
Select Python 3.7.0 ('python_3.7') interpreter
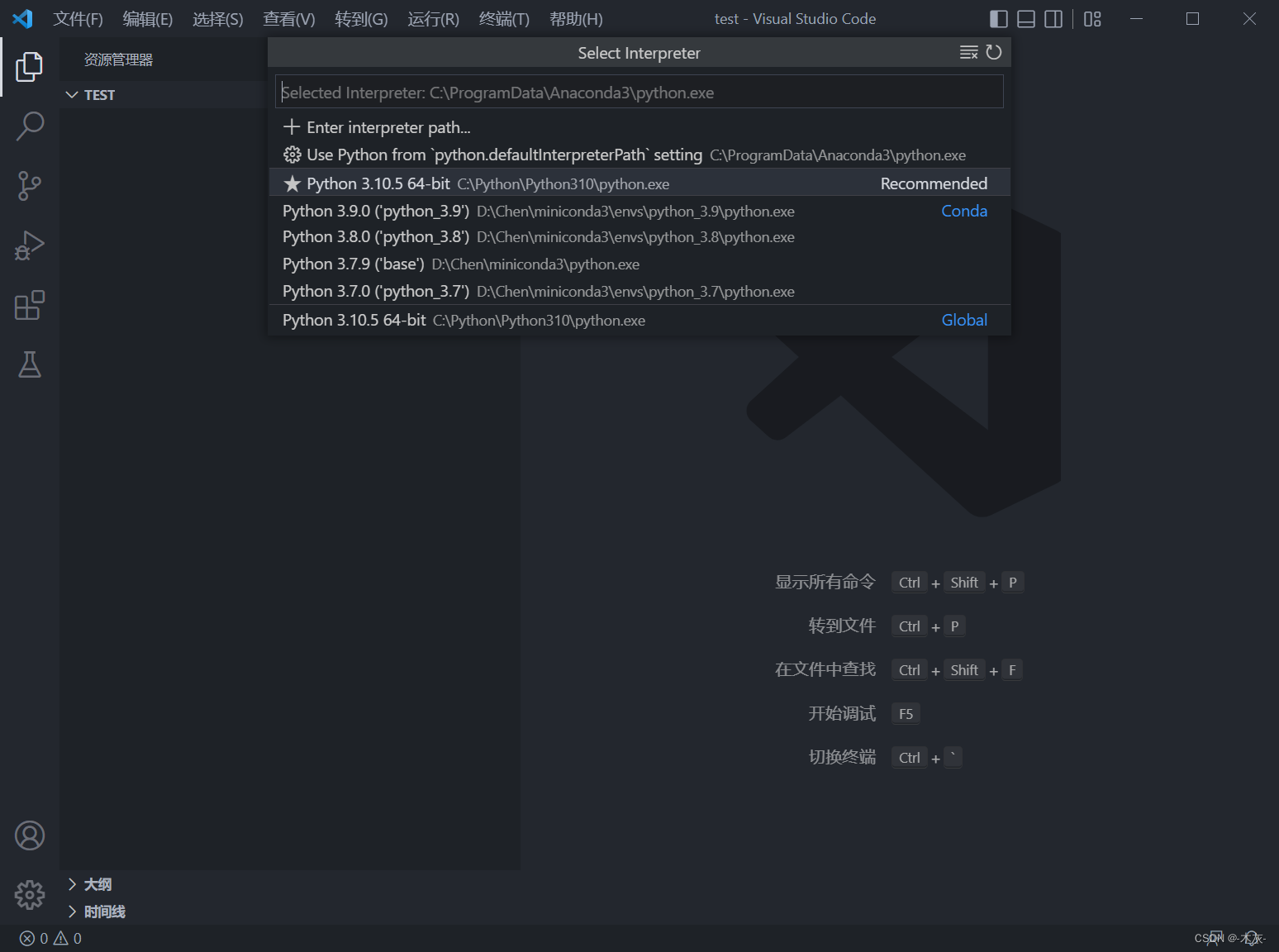(x=639, y=291)
